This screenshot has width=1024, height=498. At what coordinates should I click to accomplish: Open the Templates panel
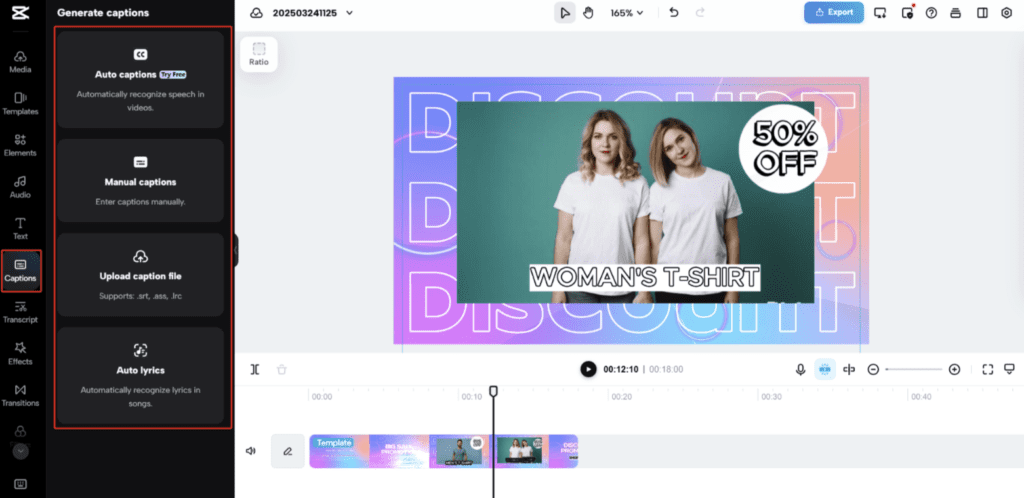[20, 104]
